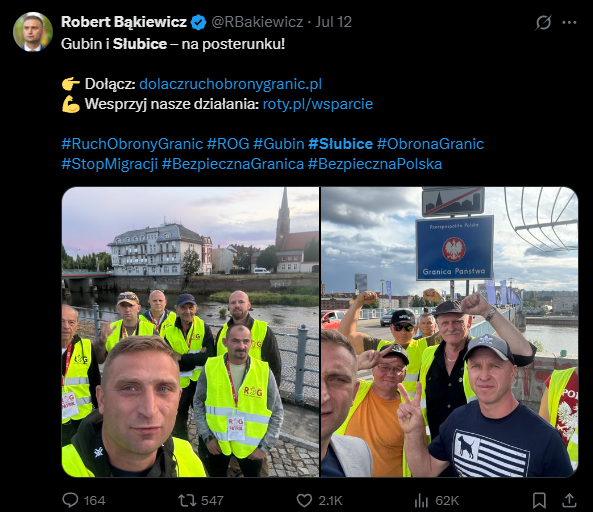Click the Grok explain icon

pyautogui.click(x=543, y=22)
